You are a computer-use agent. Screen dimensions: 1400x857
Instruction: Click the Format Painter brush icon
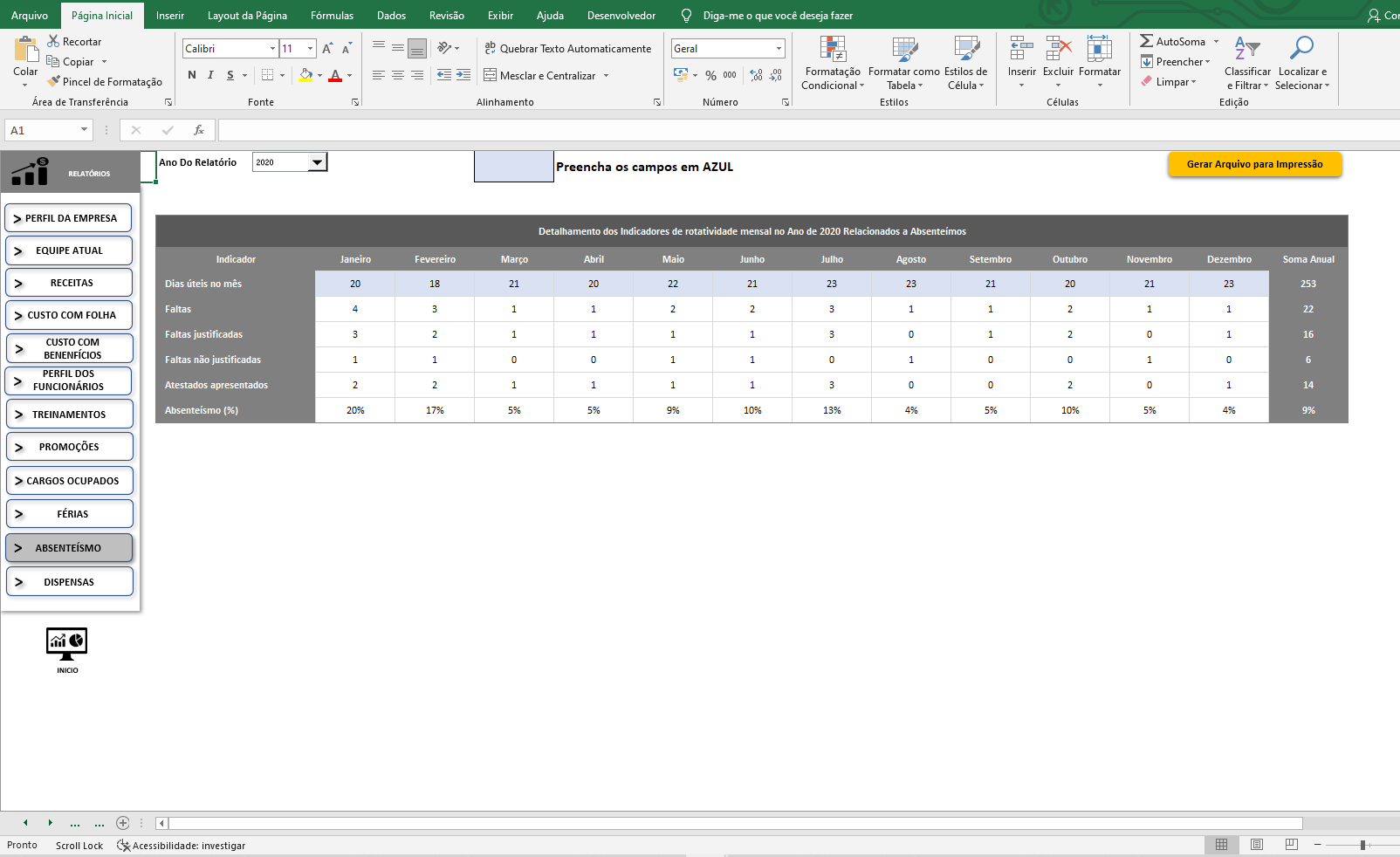pyautogui.click(x=54, y=81)
